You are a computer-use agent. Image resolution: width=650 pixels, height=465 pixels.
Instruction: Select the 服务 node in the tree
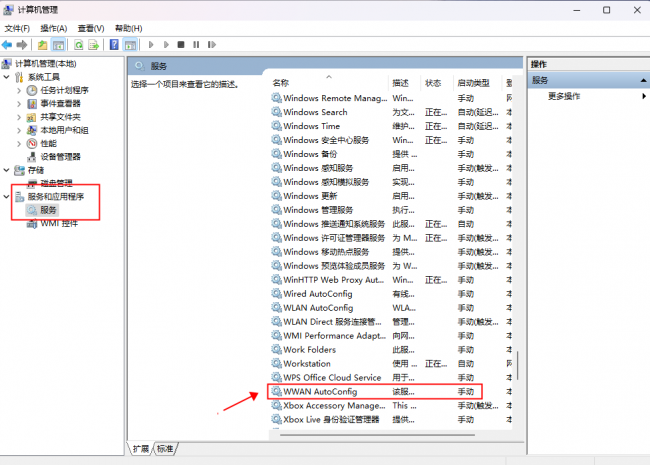coord(48,210)
